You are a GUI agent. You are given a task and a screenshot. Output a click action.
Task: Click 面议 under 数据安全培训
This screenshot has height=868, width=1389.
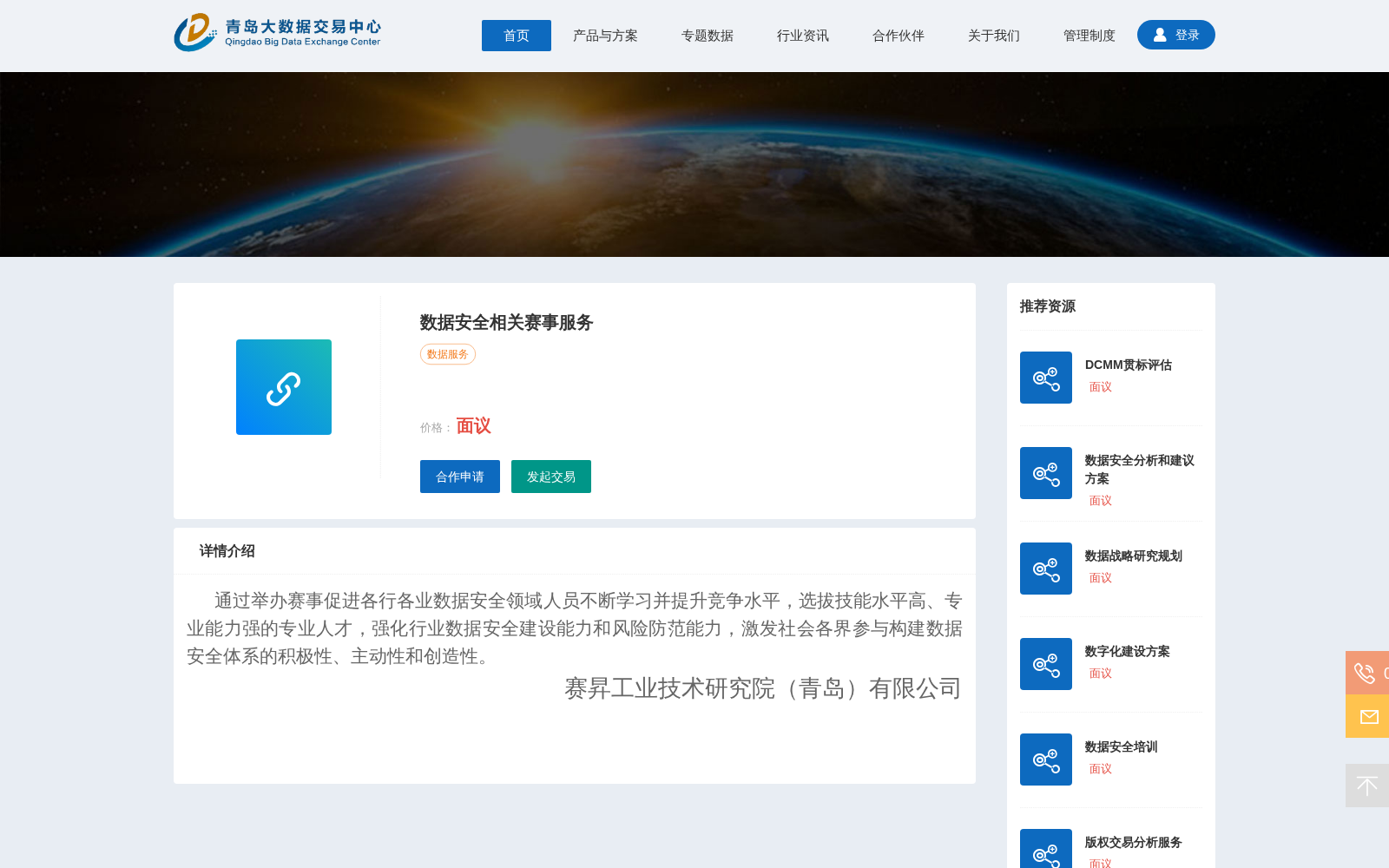click(x=1101, y=769)
